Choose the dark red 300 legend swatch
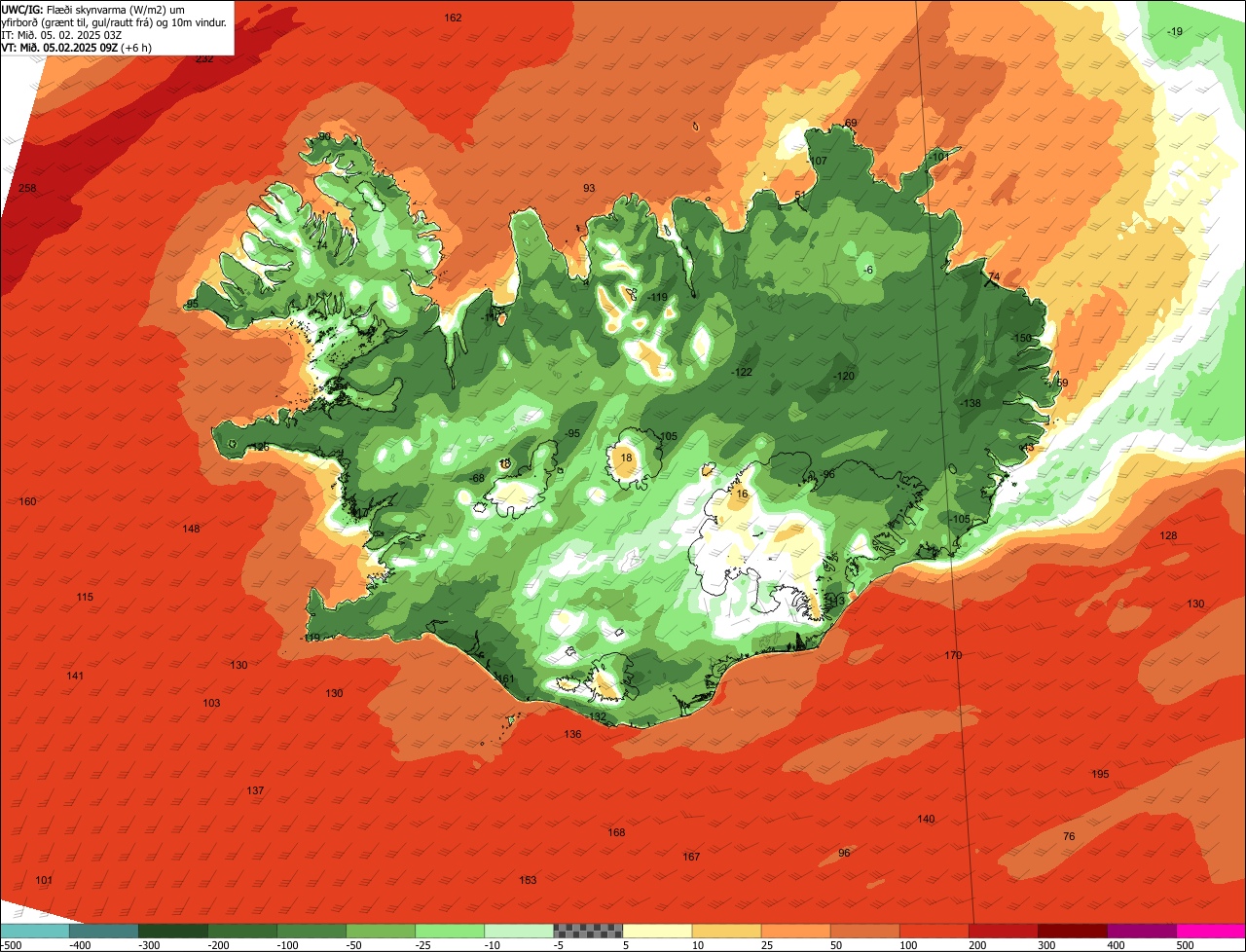Viewport: 1246px width, 952px height. [1073, 931]
